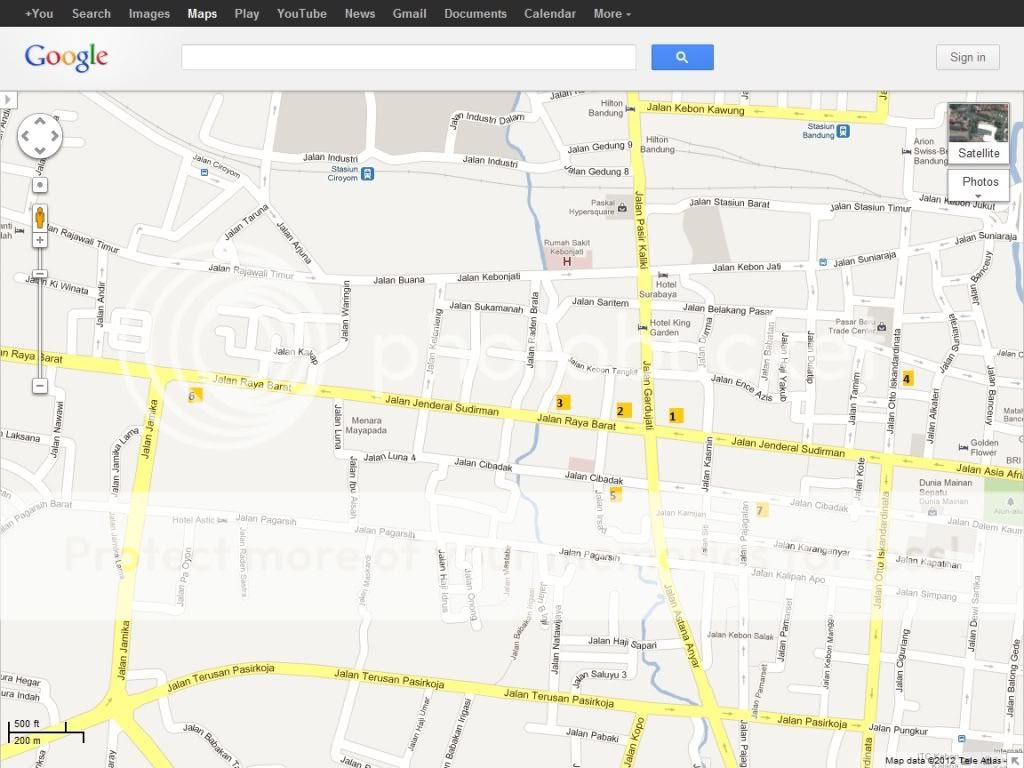Image resolution: width=1024 pixels, height=768 pixels.
Task: Select yellow map marker 1
Action: (x=675, y=416)
